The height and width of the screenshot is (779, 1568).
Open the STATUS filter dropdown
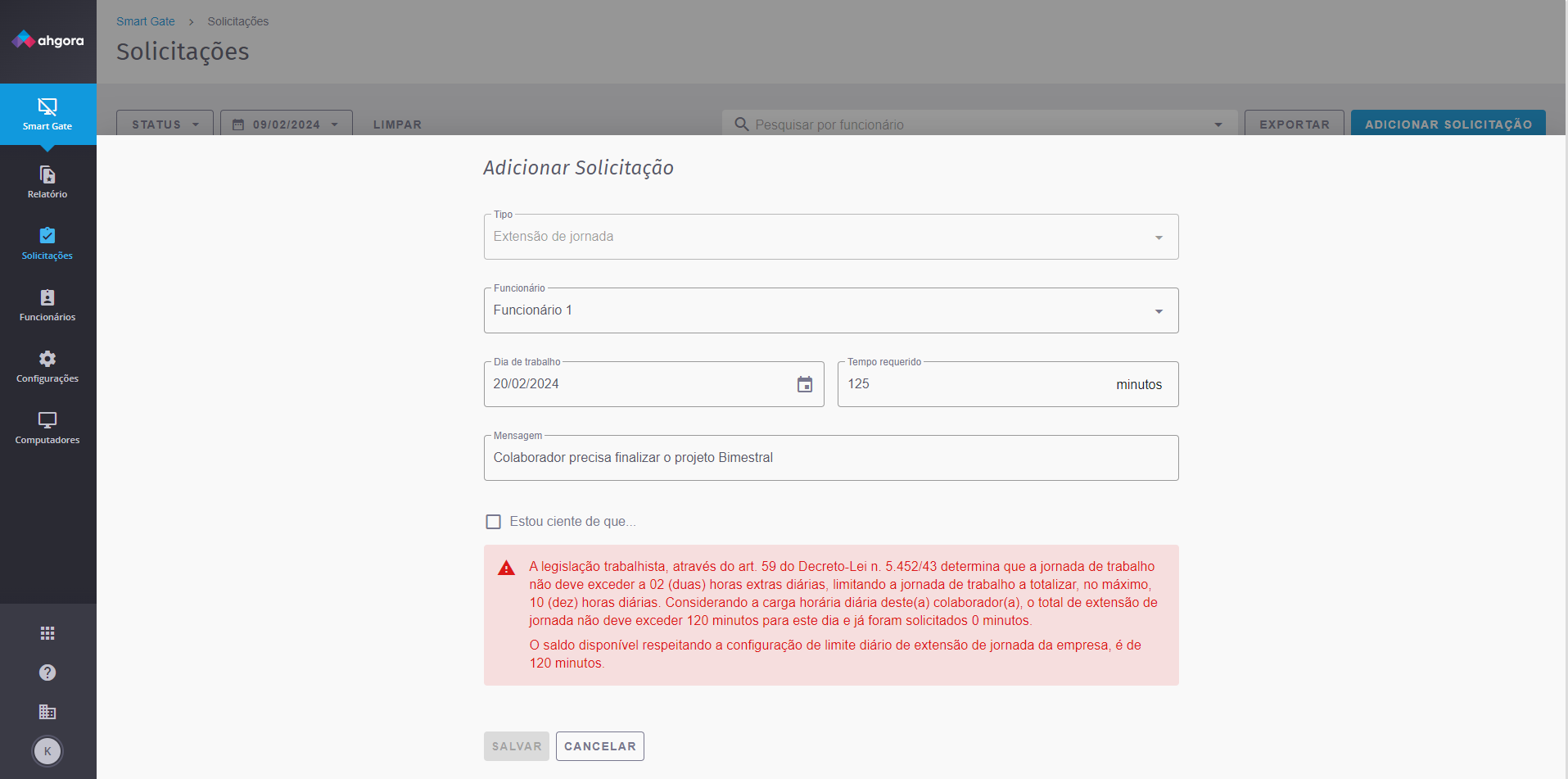coord(165,125)
